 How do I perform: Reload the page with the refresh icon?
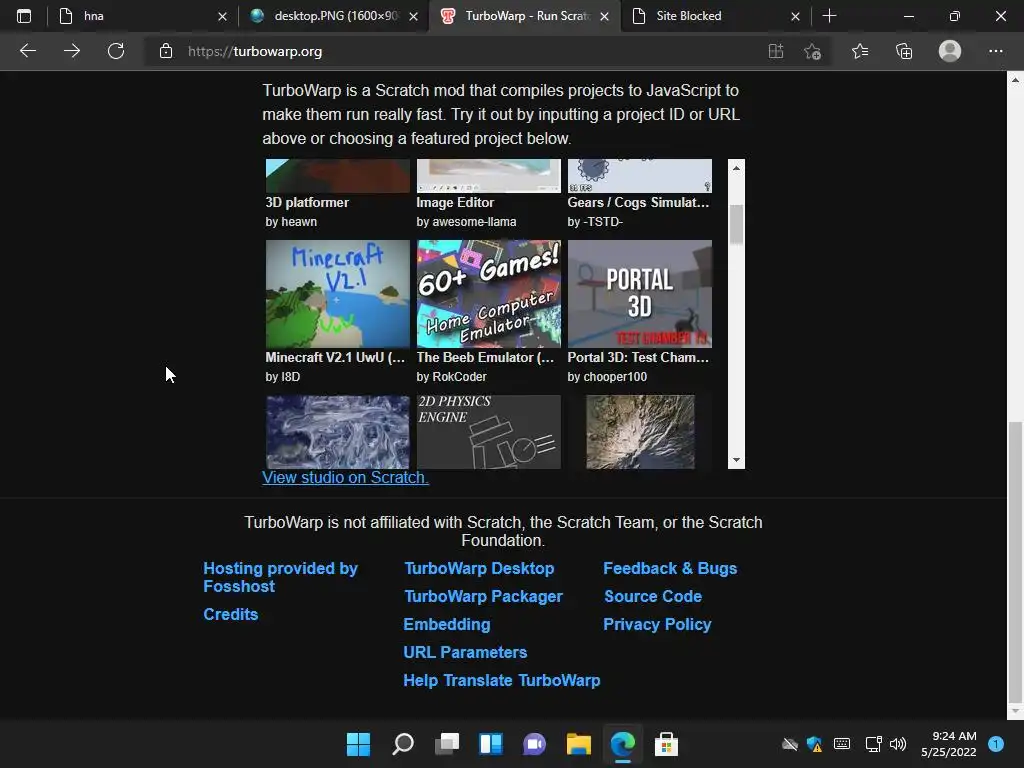click(x=116, y=51)
